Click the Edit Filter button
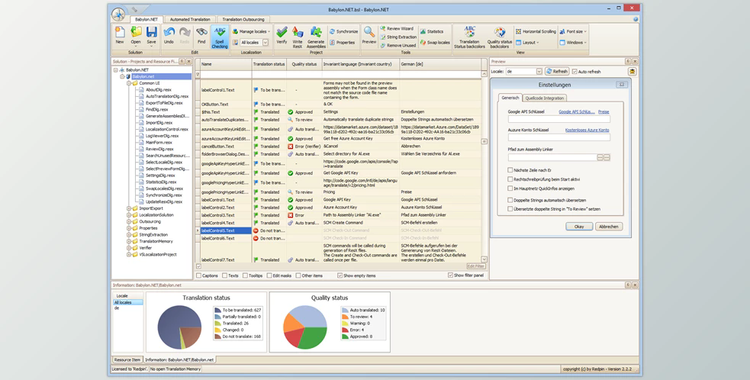 click(475, 266)
